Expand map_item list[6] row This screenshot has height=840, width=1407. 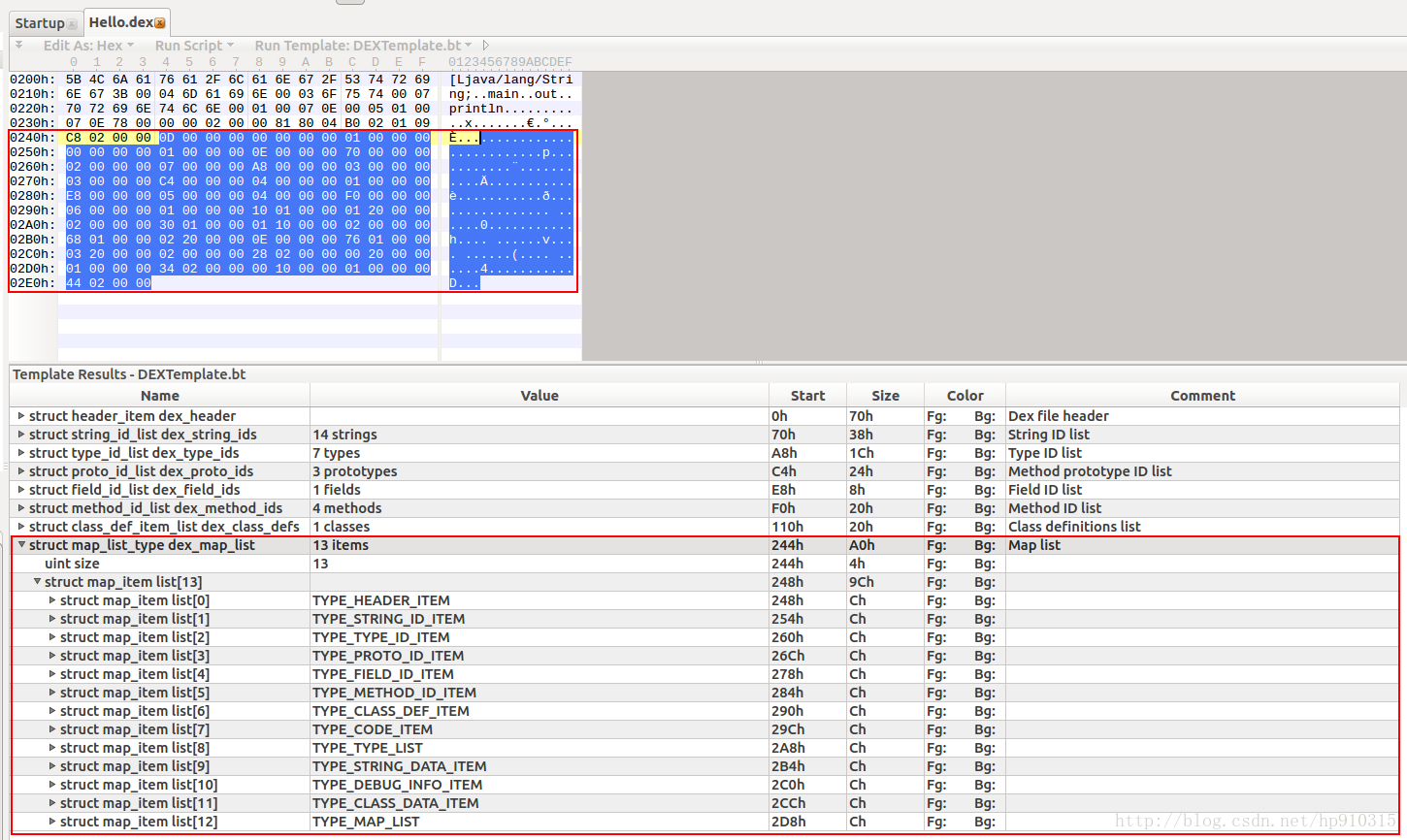52,711
